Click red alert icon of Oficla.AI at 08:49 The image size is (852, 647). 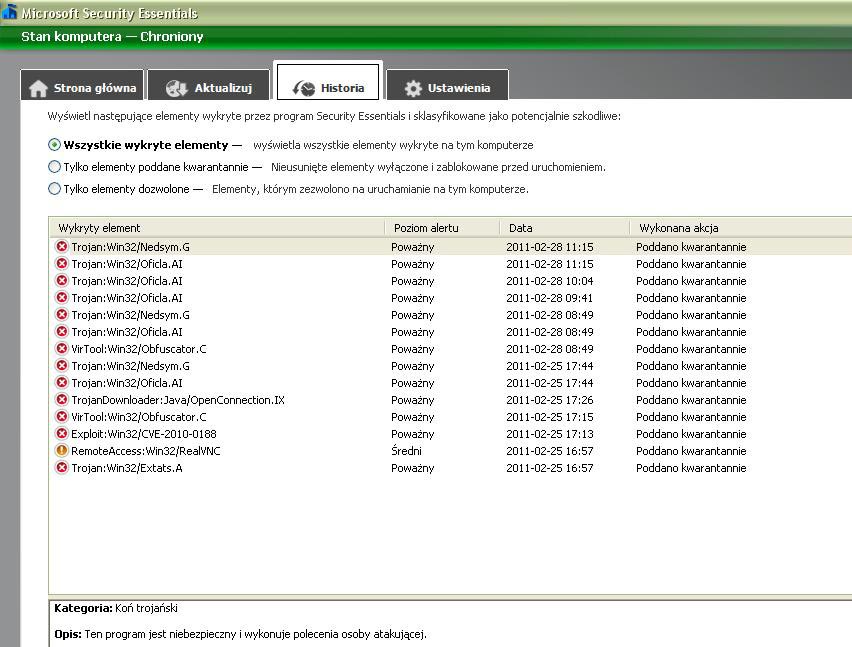(x=62, y=331)
